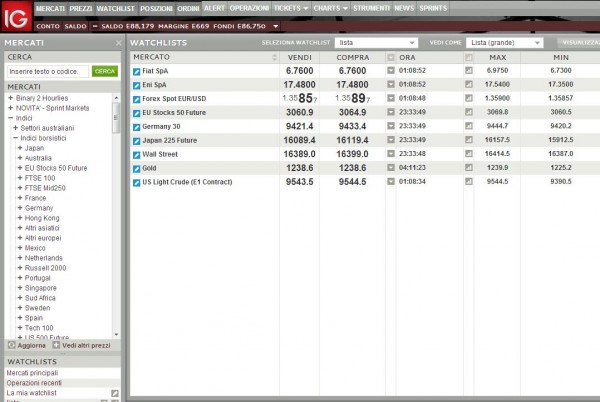The image size is (600, 402).
Task: Click the Aggiorna refresh icon
Action: (11, 345)
